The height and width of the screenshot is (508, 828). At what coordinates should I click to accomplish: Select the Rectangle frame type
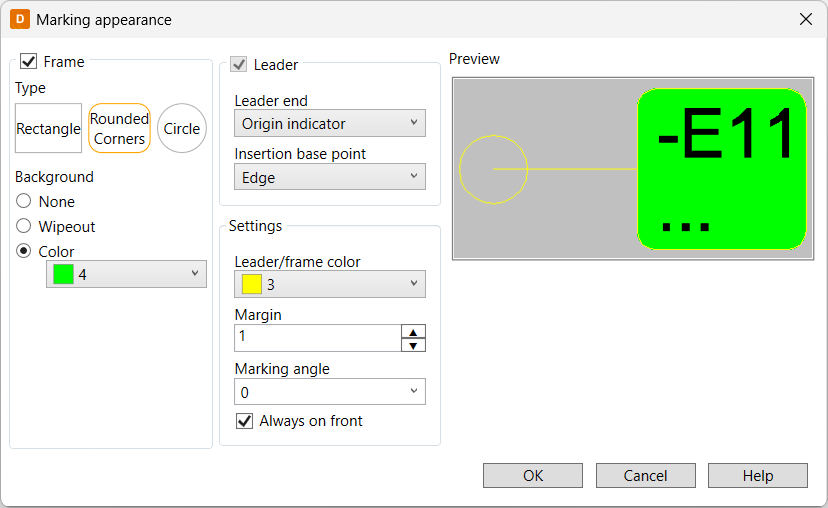click(48, 128)
